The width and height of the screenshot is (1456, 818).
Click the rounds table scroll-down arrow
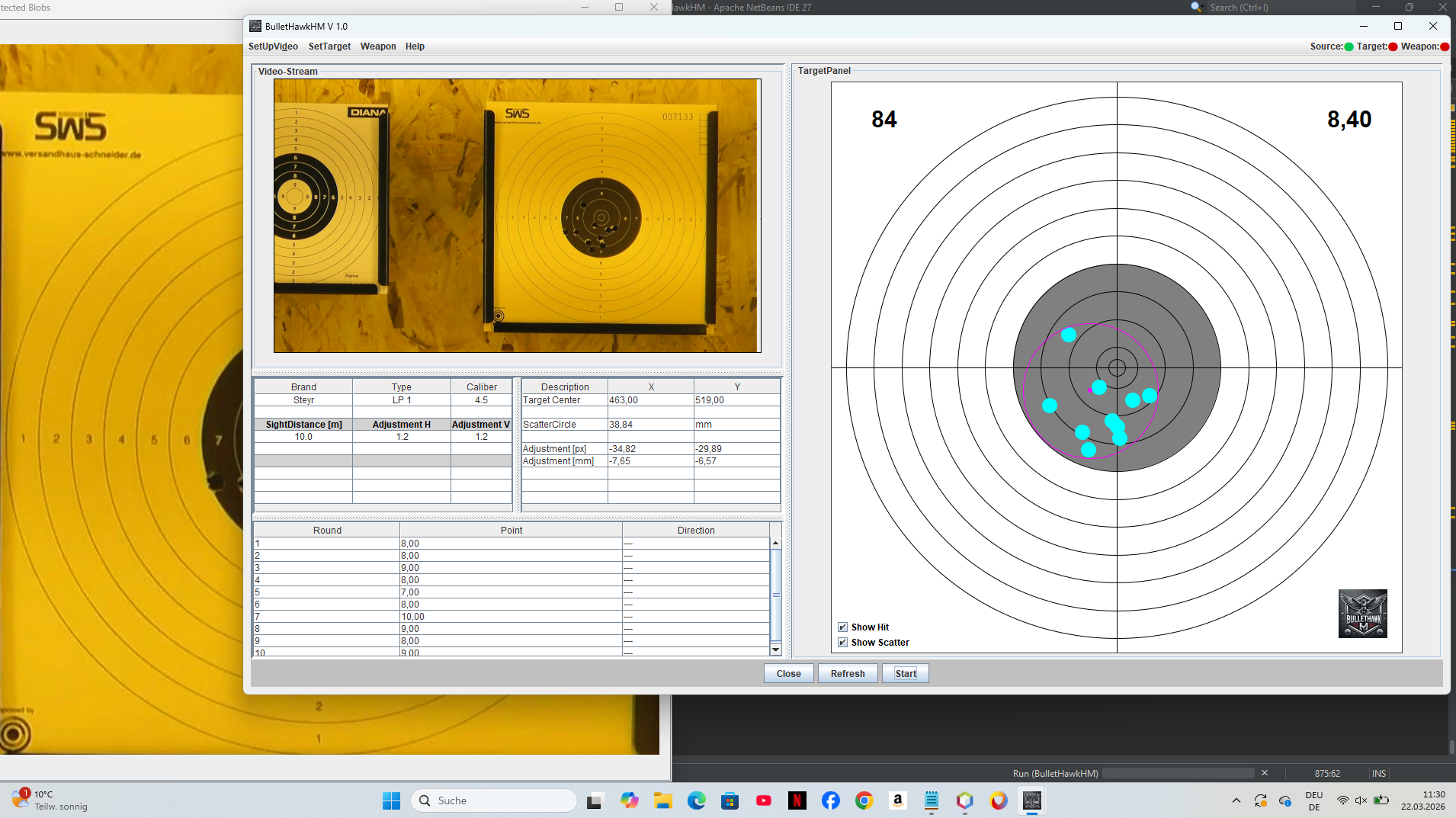pos(776,650)
